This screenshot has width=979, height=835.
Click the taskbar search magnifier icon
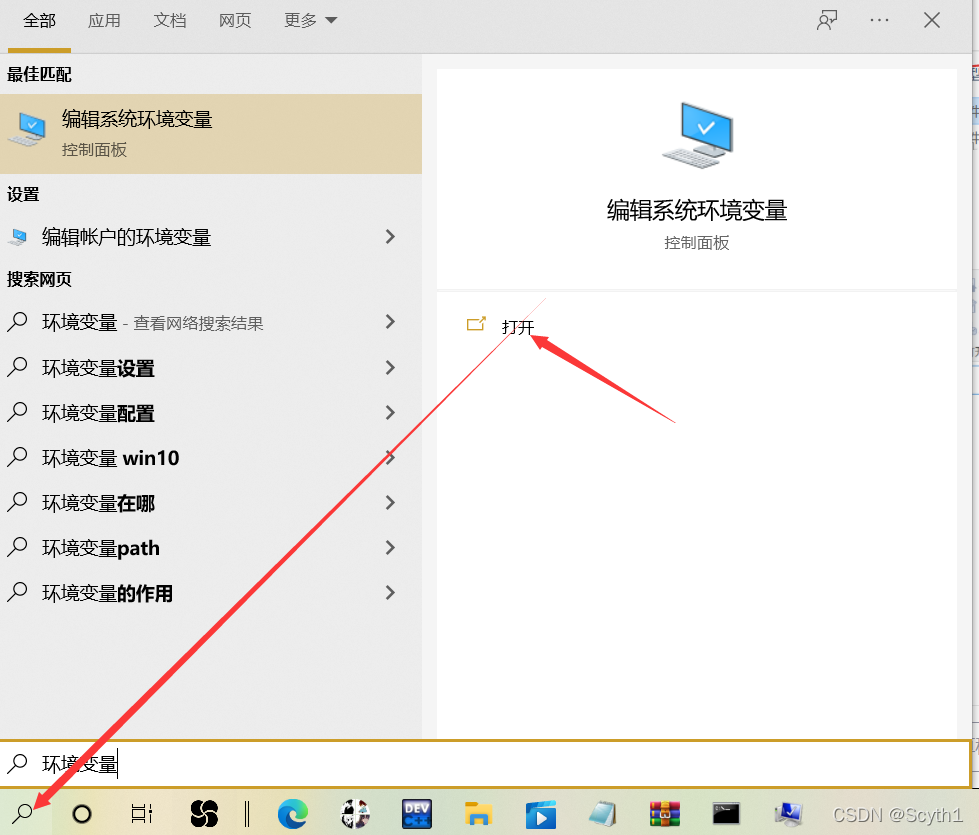tap(24, 813)
